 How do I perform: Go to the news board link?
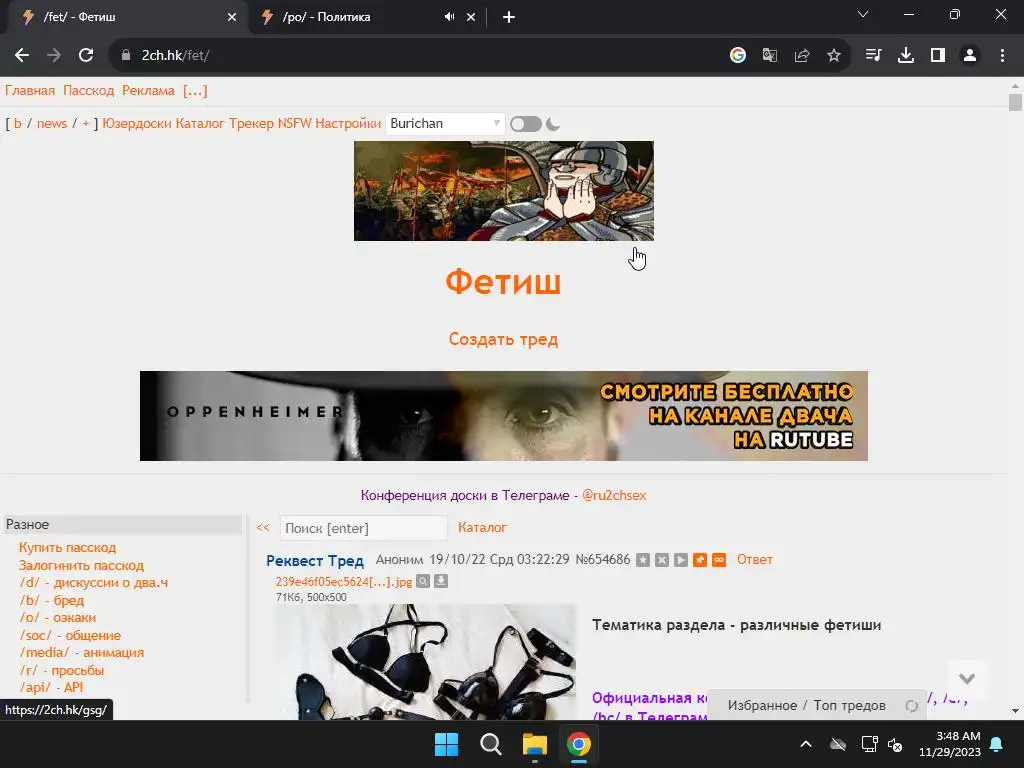click(52, 123)
